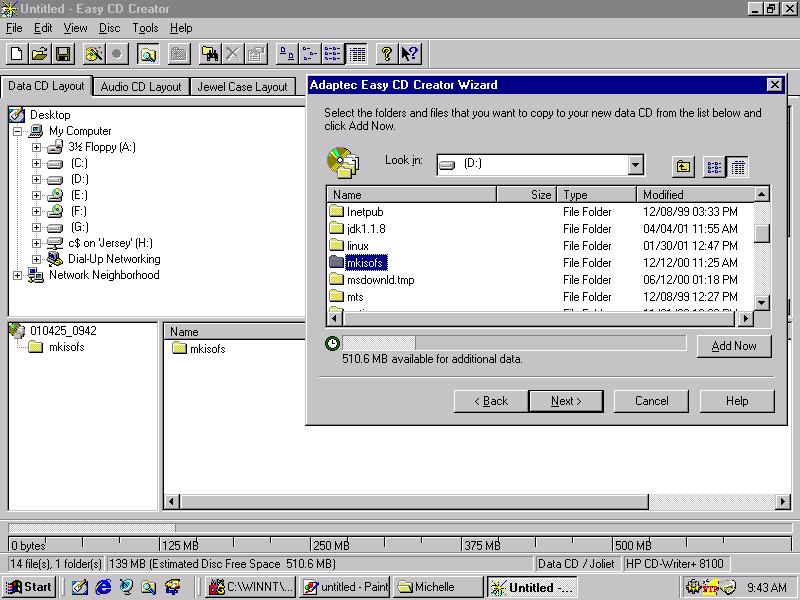The height and width of the screenshot is (600, 800).
Task: Open the Windows Start menu
Action: [29, 587]
